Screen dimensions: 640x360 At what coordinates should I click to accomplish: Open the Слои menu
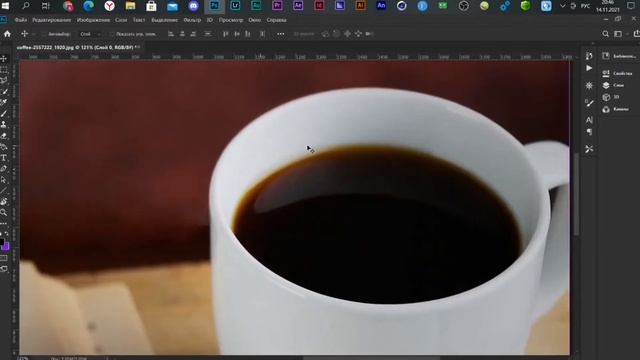tap(121, 20)
